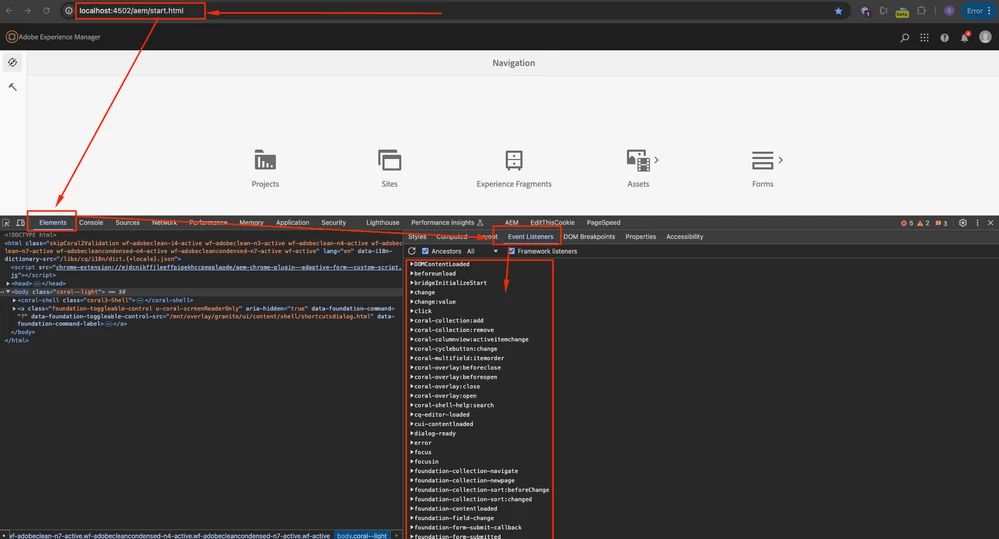The width and height of the screenshot is (999, 539).
Task: Switch to the Application tab
Action: point(292,222)
